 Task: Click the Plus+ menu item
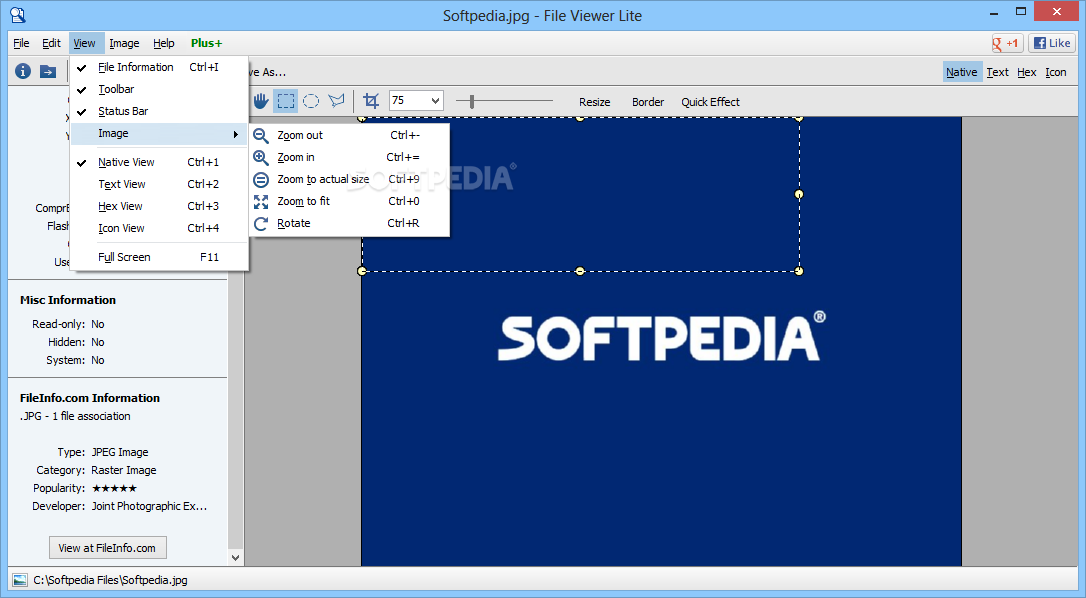pyautogui.click(x=206, y=43)
